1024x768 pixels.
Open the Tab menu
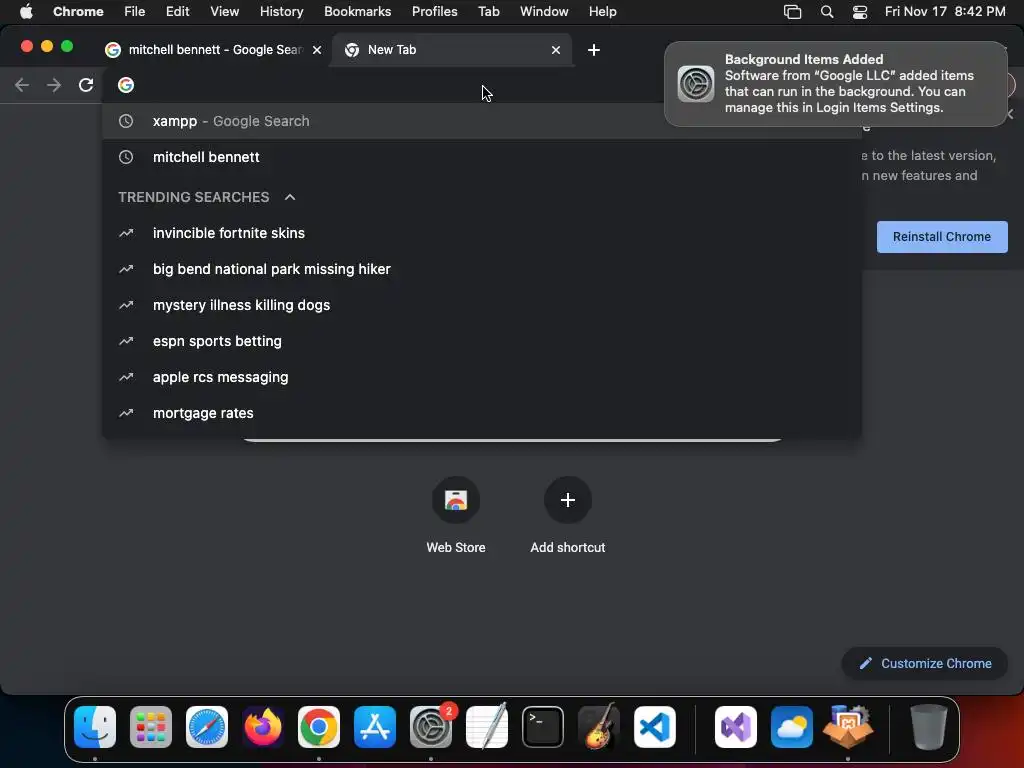tap(488, 12)
